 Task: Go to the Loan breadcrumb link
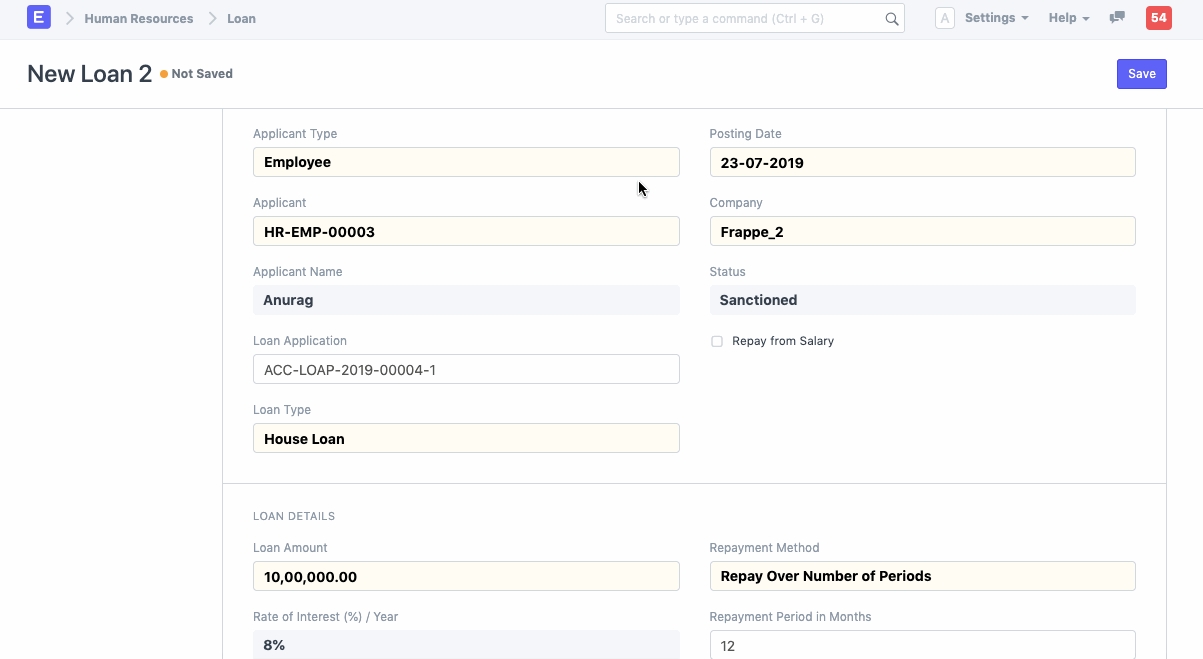tap(241, 19)
